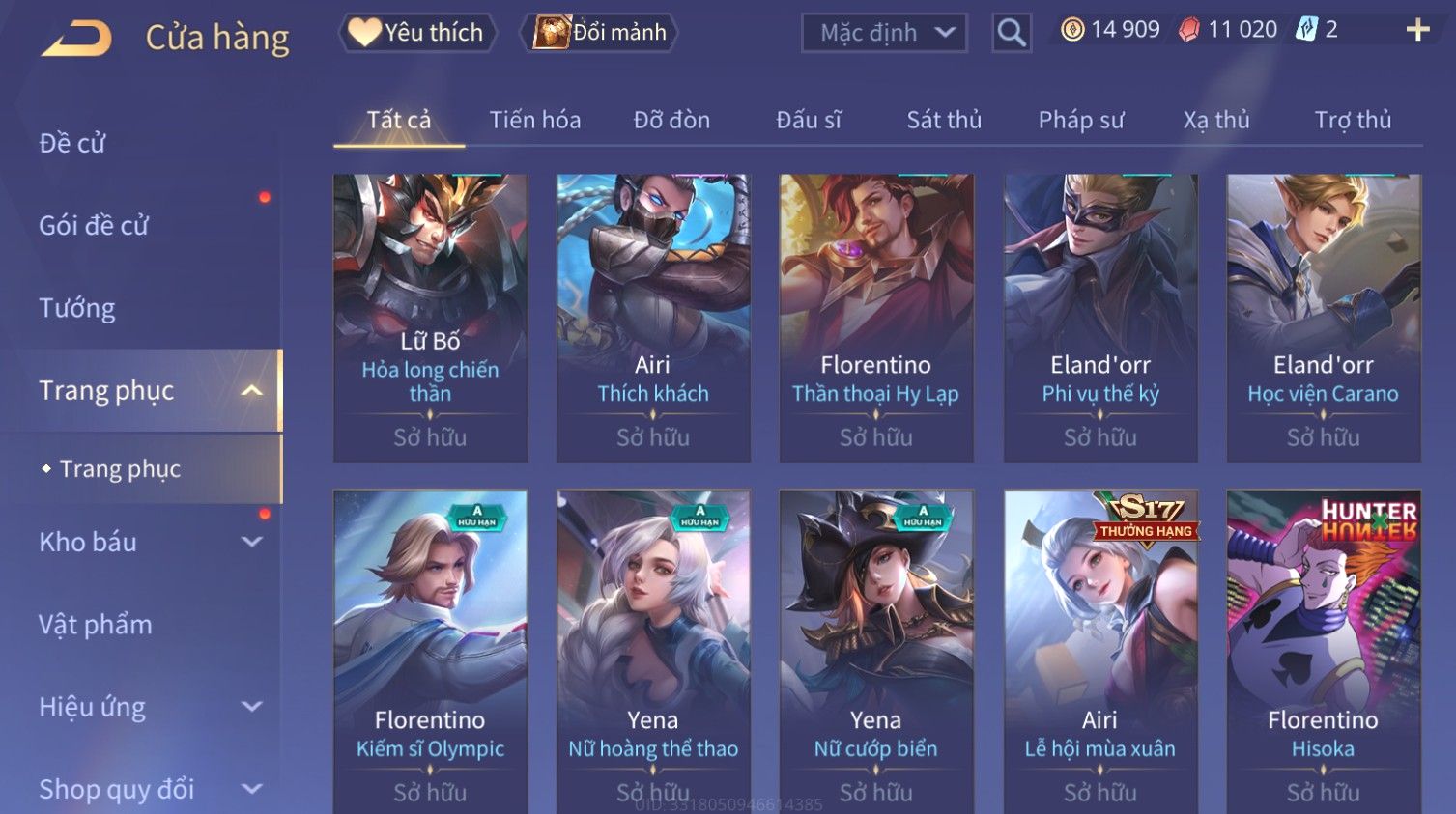
Task: Collapse the Trang phục sidebar section
Action: (x=251, y=391)
